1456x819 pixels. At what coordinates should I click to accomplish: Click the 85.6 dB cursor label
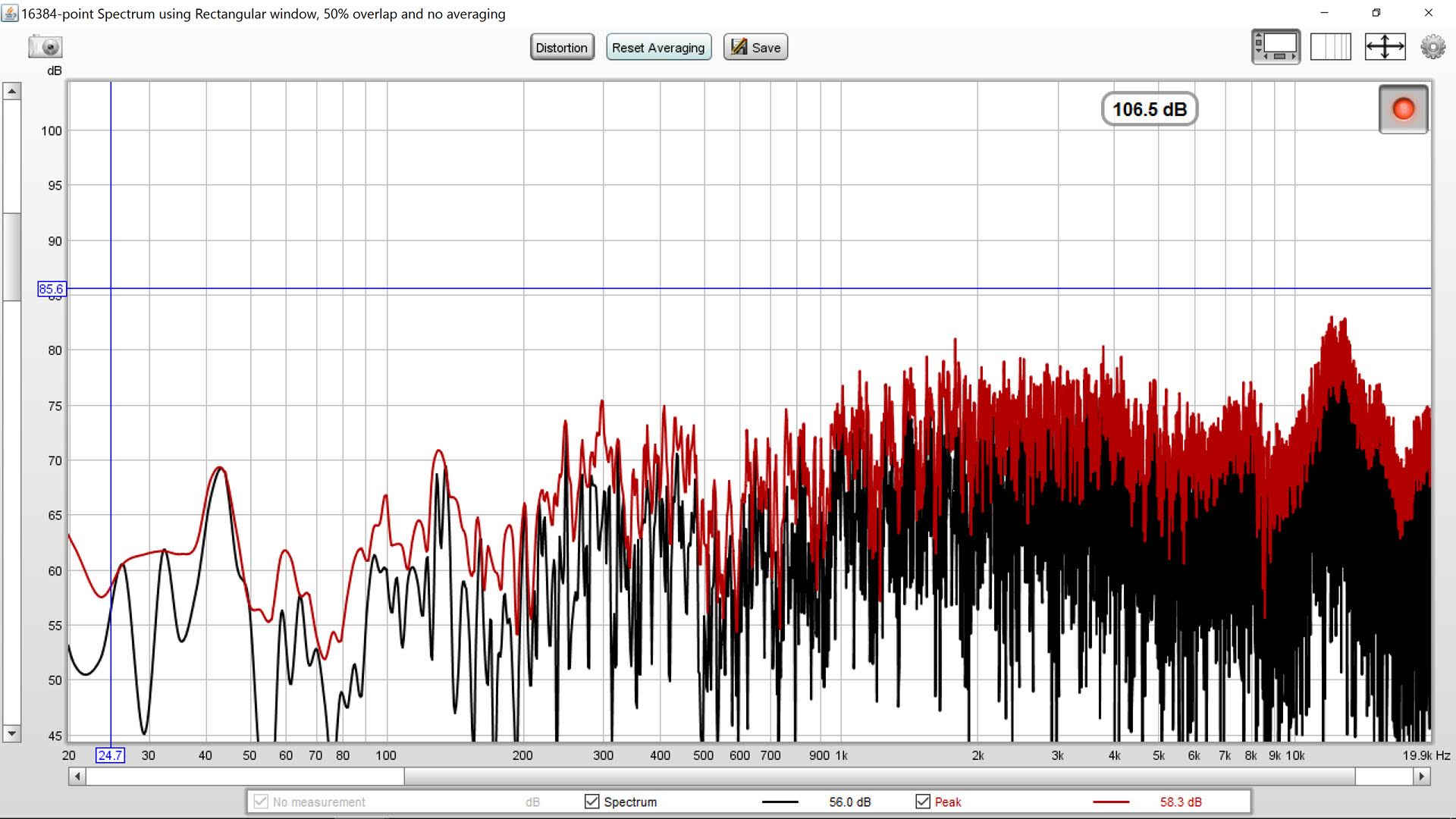[52, 289]
